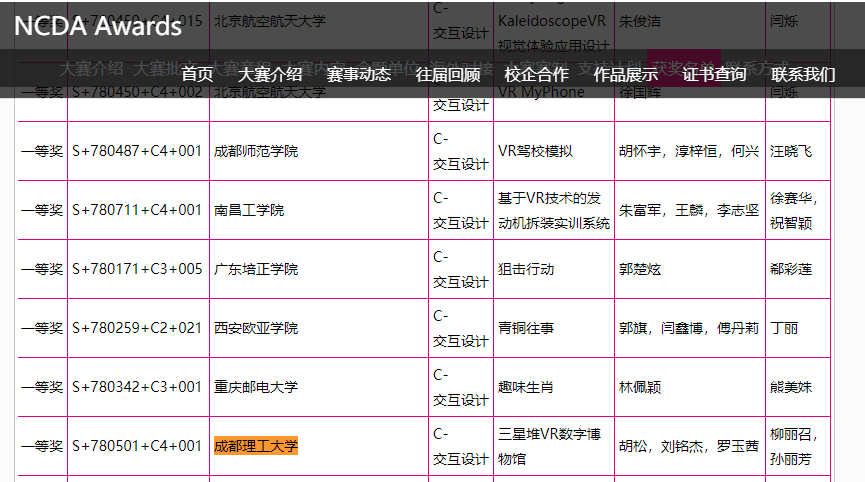The width and height of the screenshot is (865, 482).
Task: Click entry code S+780487+C4+001
Action: [137, 151]
